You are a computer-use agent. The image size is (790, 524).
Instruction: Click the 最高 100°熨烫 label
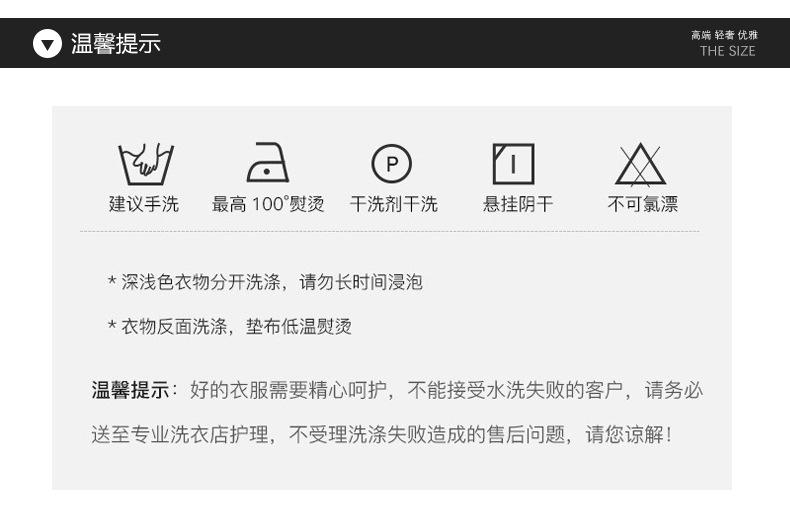[268, 204]
